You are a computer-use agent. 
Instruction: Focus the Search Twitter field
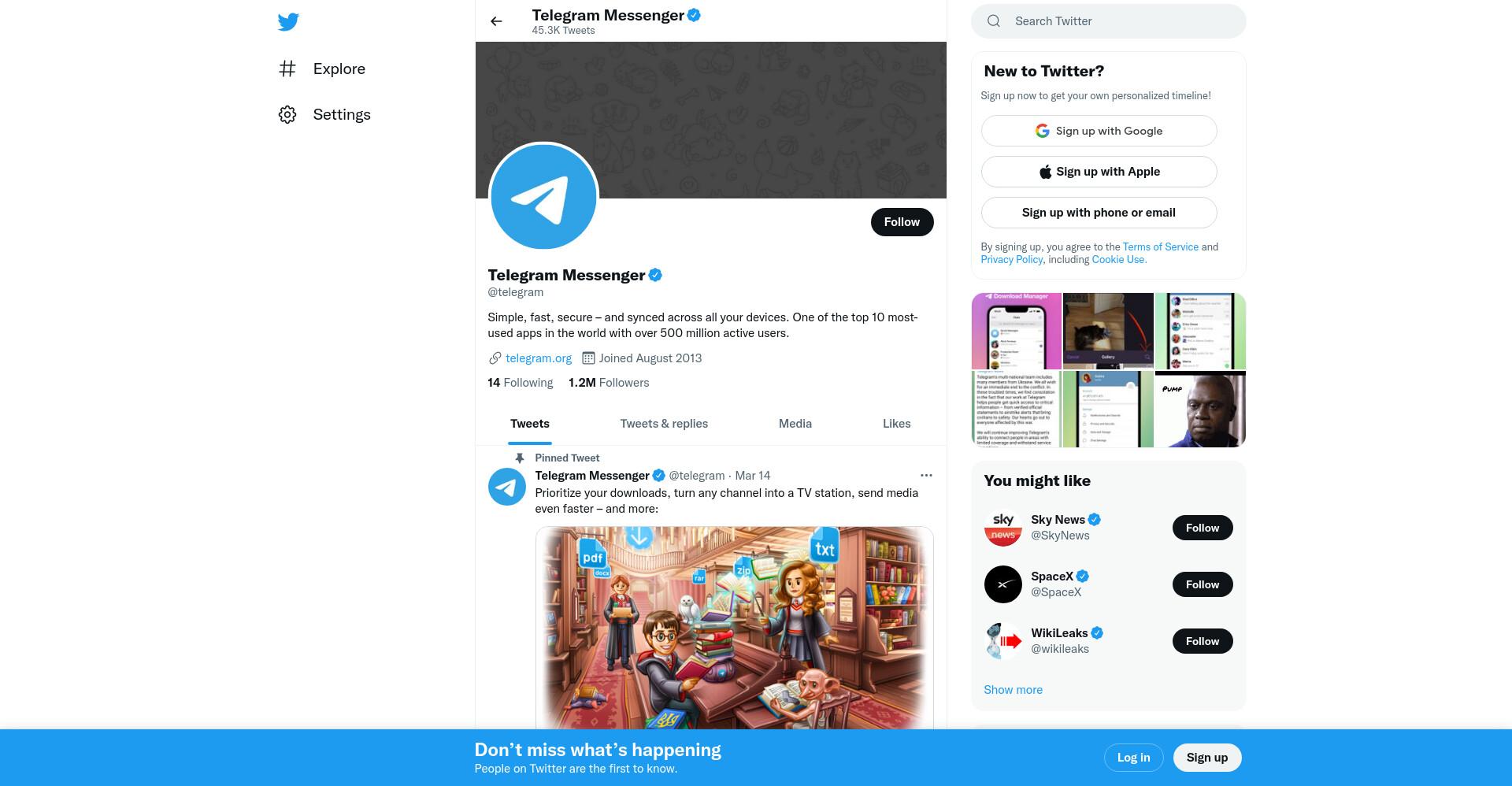coord(1109,21)
